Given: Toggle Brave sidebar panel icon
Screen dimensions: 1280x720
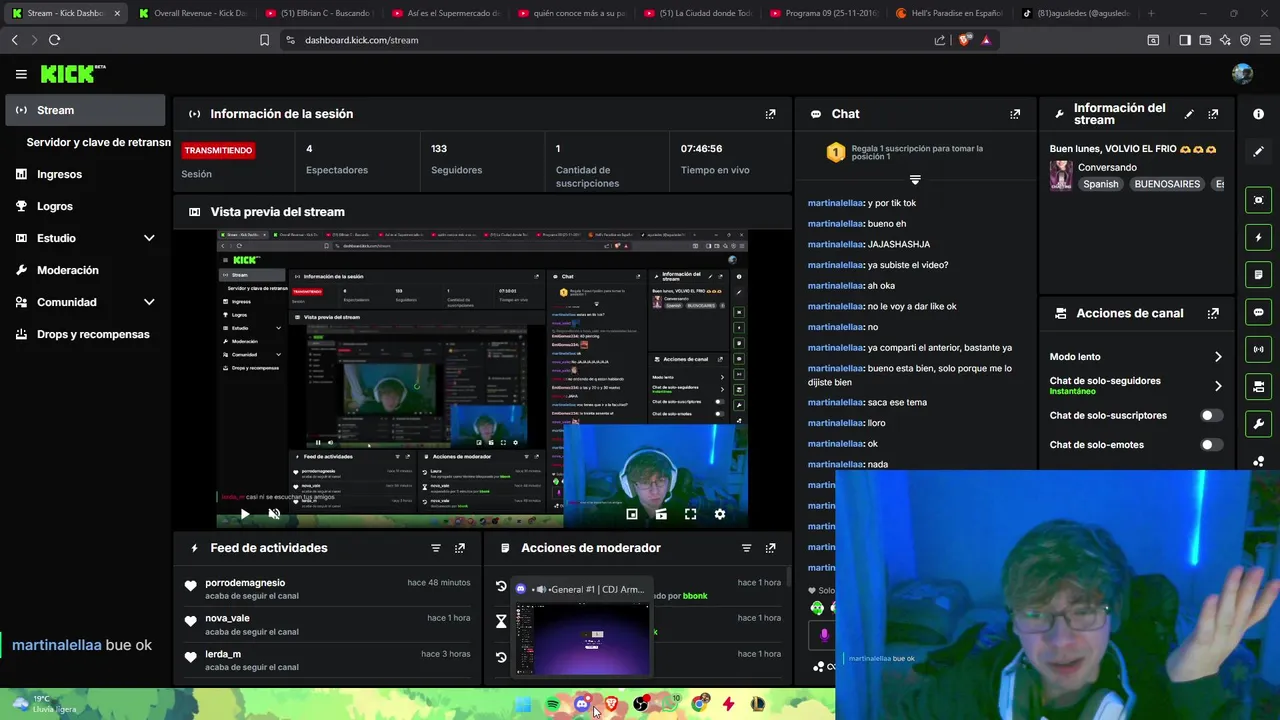Looking at the screenshot, I should pyautogui.click(x=1185, y=40).
